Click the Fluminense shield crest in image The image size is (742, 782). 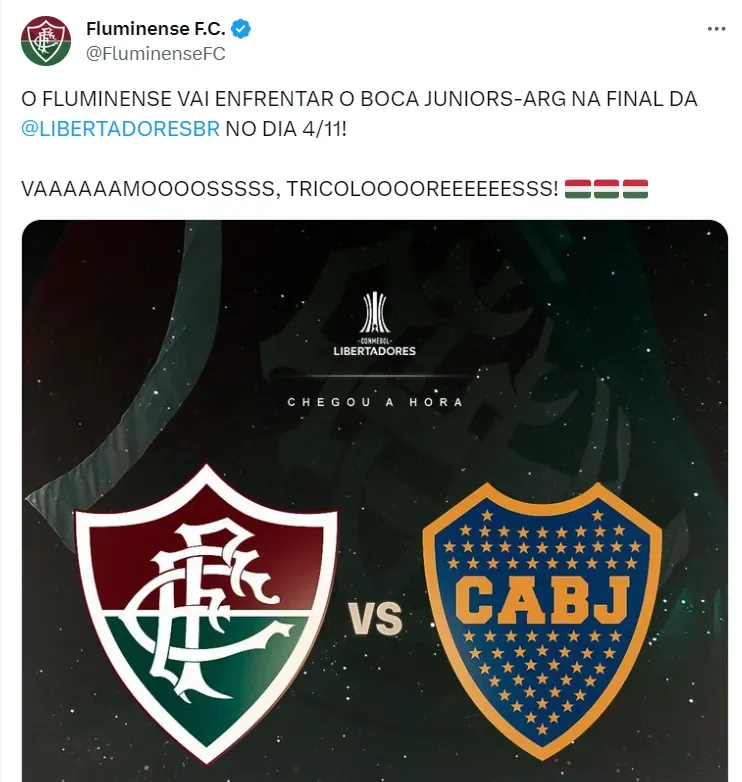pos(206,612)
